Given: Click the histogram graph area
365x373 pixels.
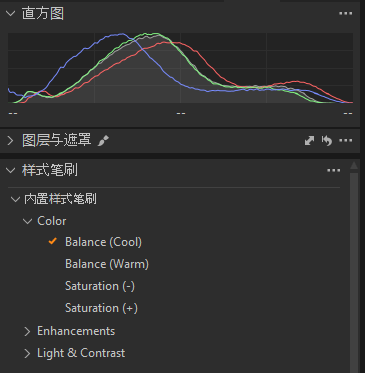Looking at the screenshot, I should 180,68.
